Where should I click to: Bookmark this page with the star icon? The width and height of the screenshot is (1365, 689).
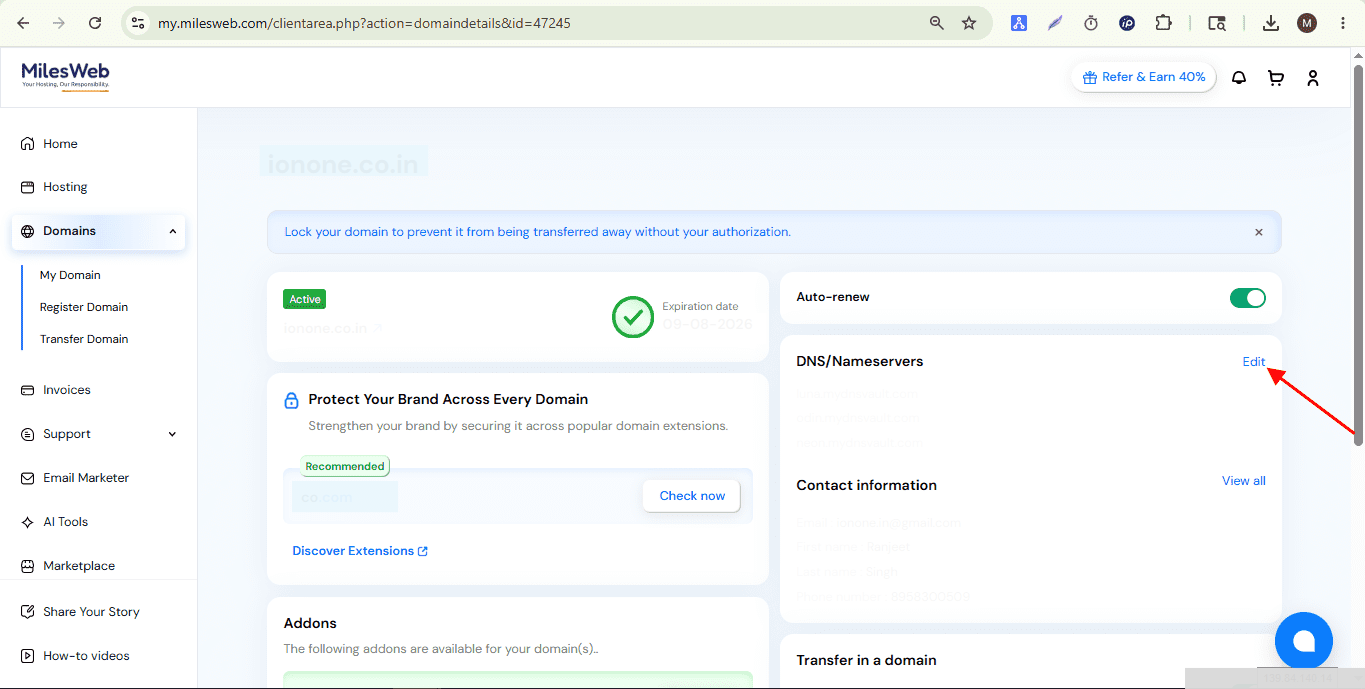969,23
